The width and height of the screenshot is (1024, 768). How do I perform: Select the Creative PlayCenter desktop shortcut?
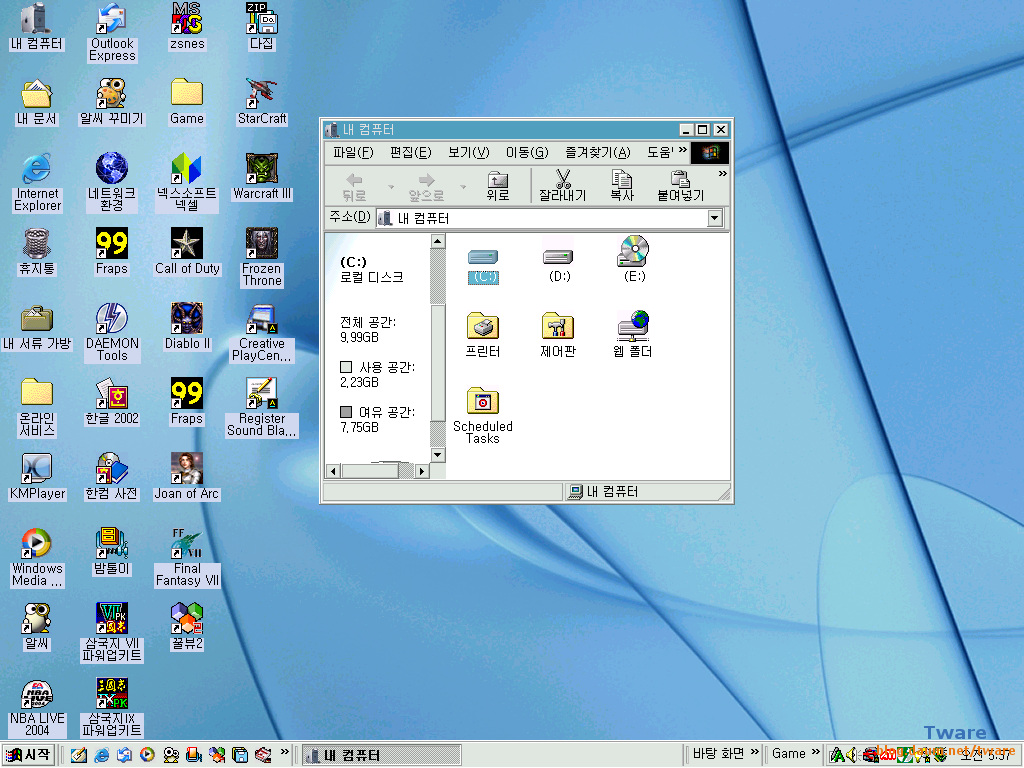click(262, 332)
